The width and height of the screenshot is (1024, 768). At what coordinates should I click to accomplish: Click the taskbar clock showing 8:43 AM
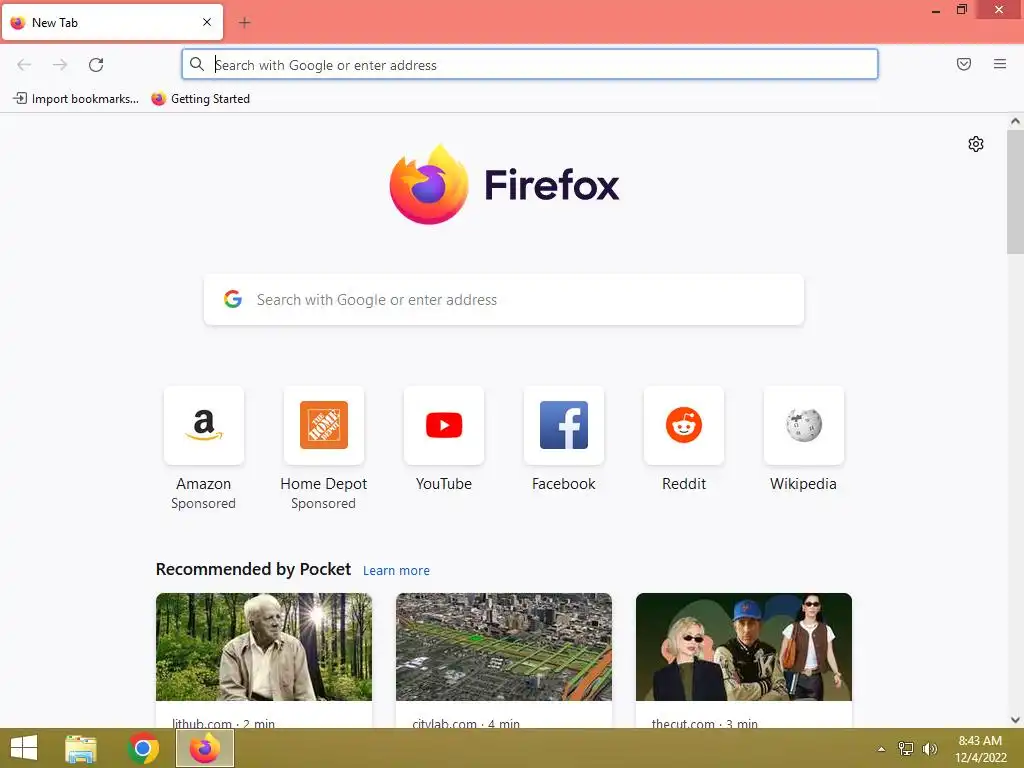[x=980, y=749]
